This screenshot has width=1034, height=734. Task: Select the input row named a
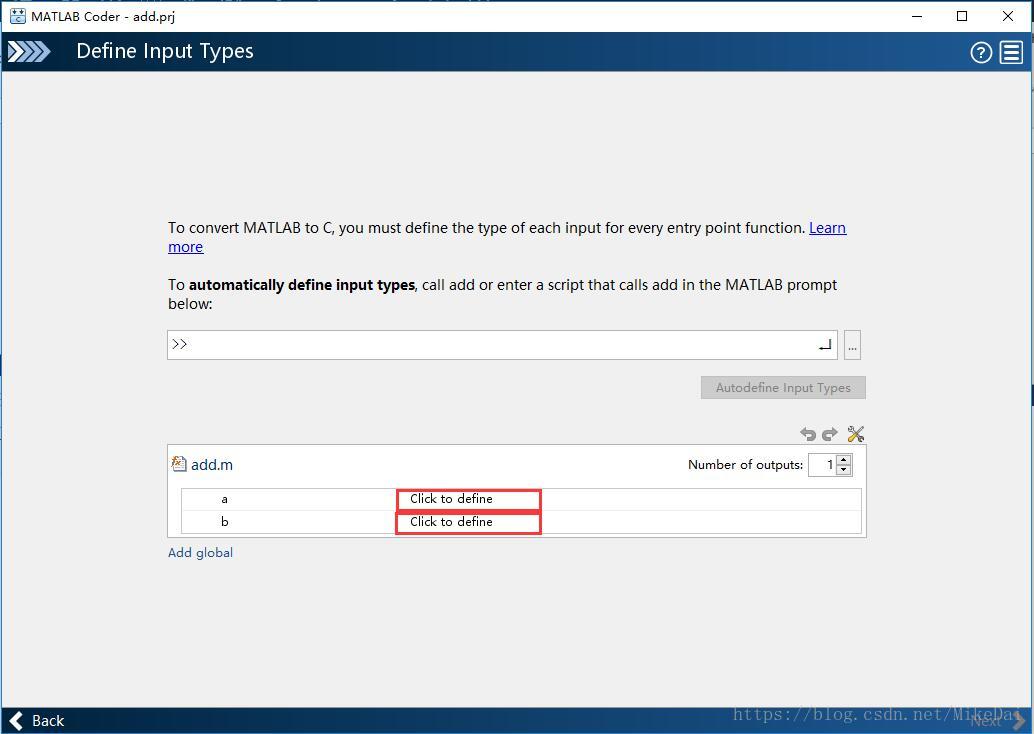[521, 499]
